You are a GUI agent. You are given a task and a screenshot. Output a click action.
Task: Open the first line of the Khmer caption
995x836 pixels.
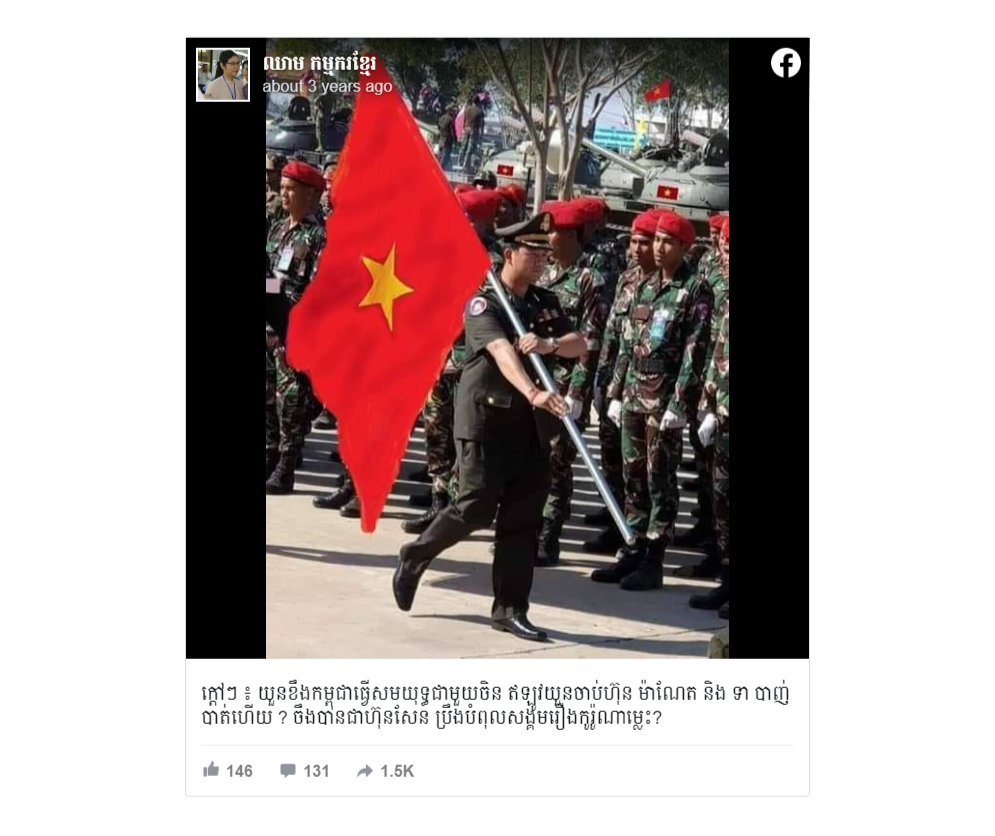495,693
